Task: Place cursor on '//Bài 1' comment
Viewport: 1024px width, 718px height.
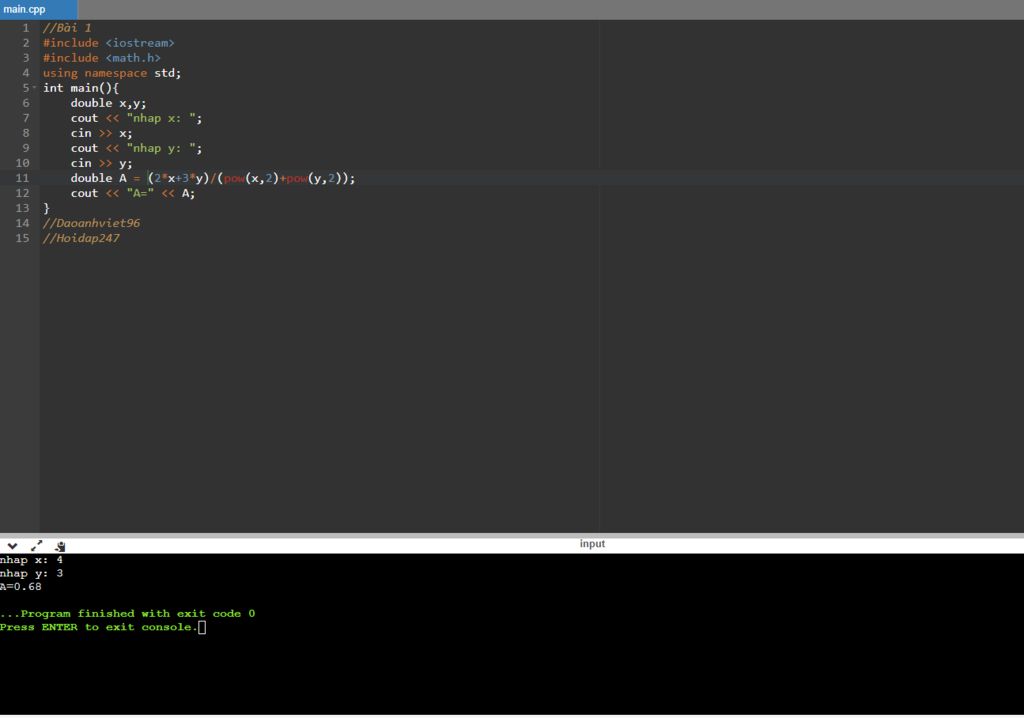Action: [67, 27]
